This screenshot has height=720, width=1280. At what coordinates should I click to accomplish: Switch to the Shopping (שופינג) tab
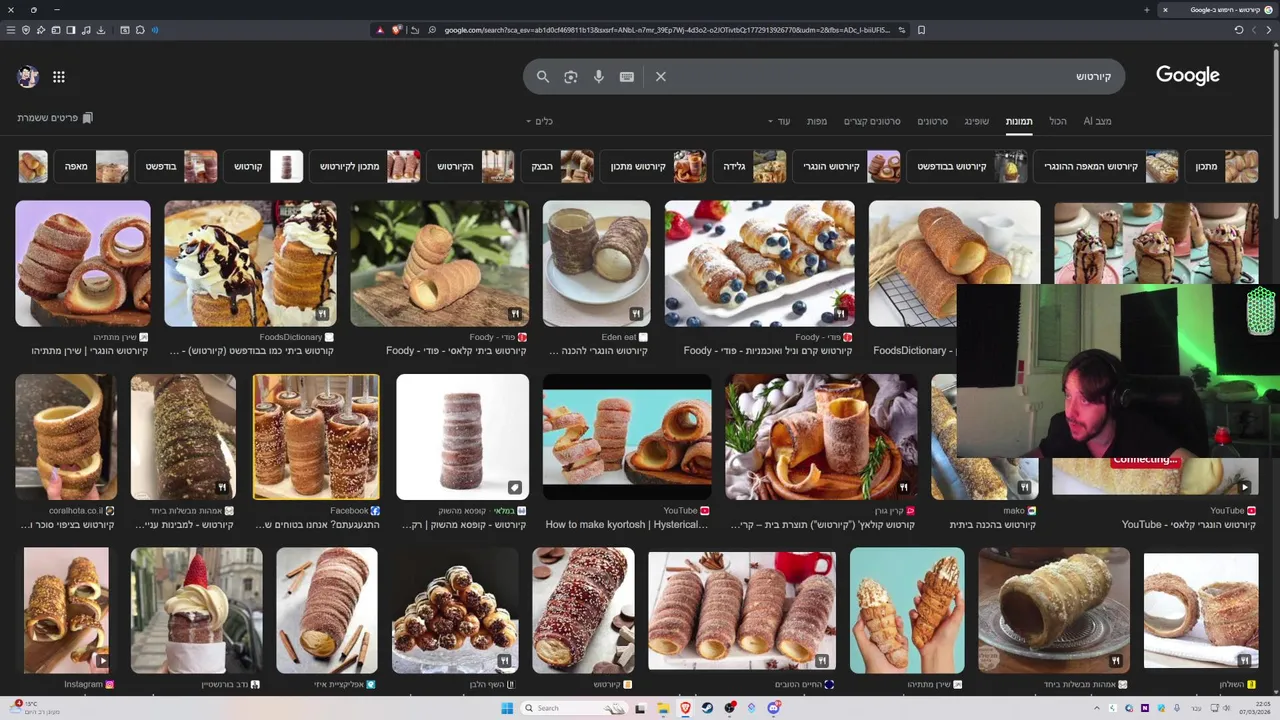coord(977,121)
